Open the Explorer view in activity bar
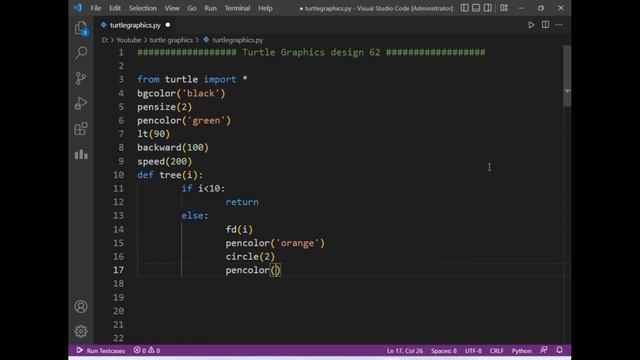 pos(81,28)
